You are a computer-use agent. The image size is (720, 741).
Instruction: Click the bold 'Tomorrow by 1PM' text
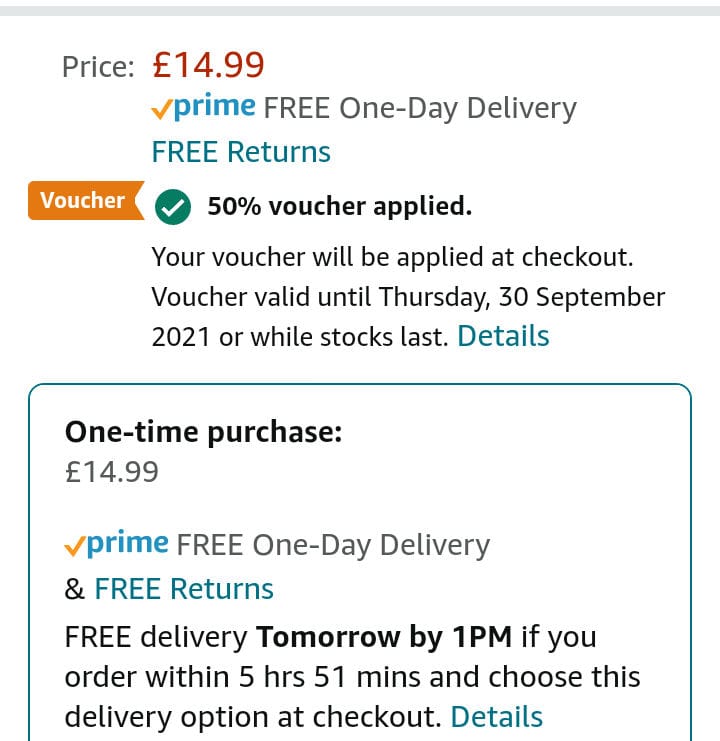(384, 637)
